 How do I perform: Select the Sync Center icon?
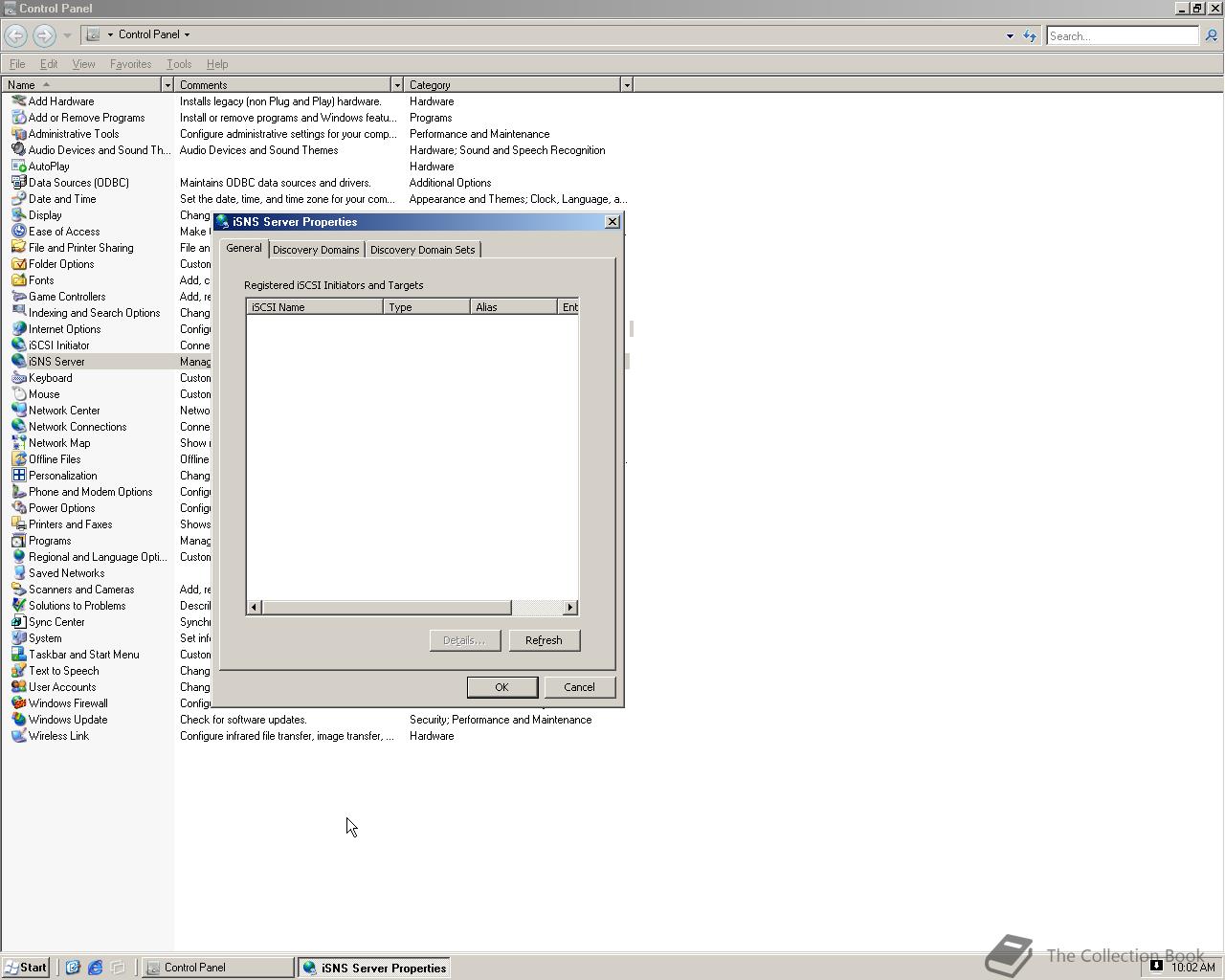(18, 622)
